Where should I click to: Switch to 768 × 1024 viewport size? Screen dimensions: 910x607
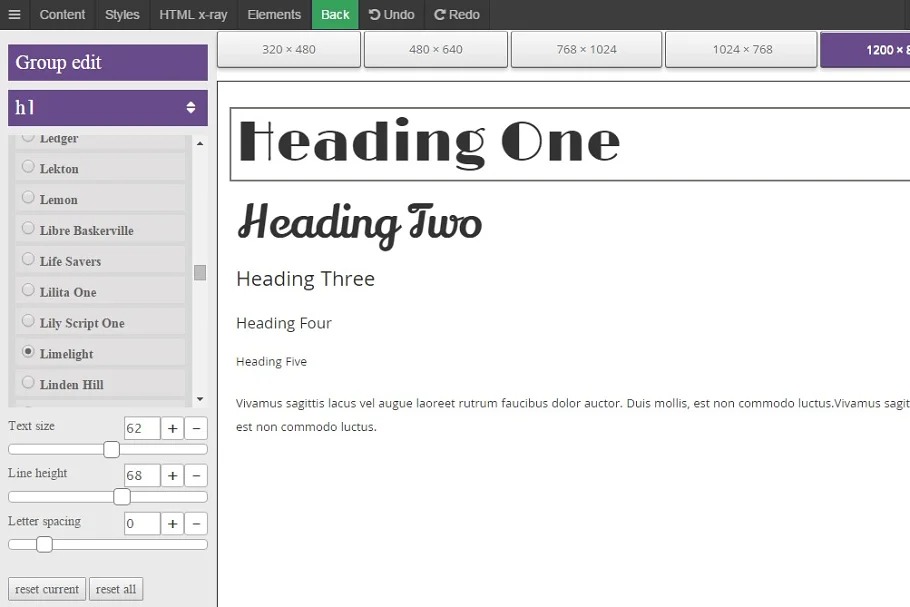click(586, 49)
